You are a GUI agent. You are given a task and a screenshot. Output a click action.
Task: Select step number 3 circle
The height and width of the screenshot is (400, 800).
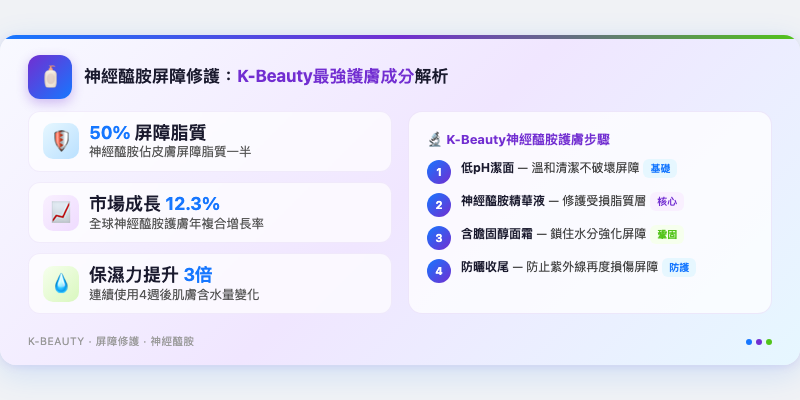click(x=439, y=238)
